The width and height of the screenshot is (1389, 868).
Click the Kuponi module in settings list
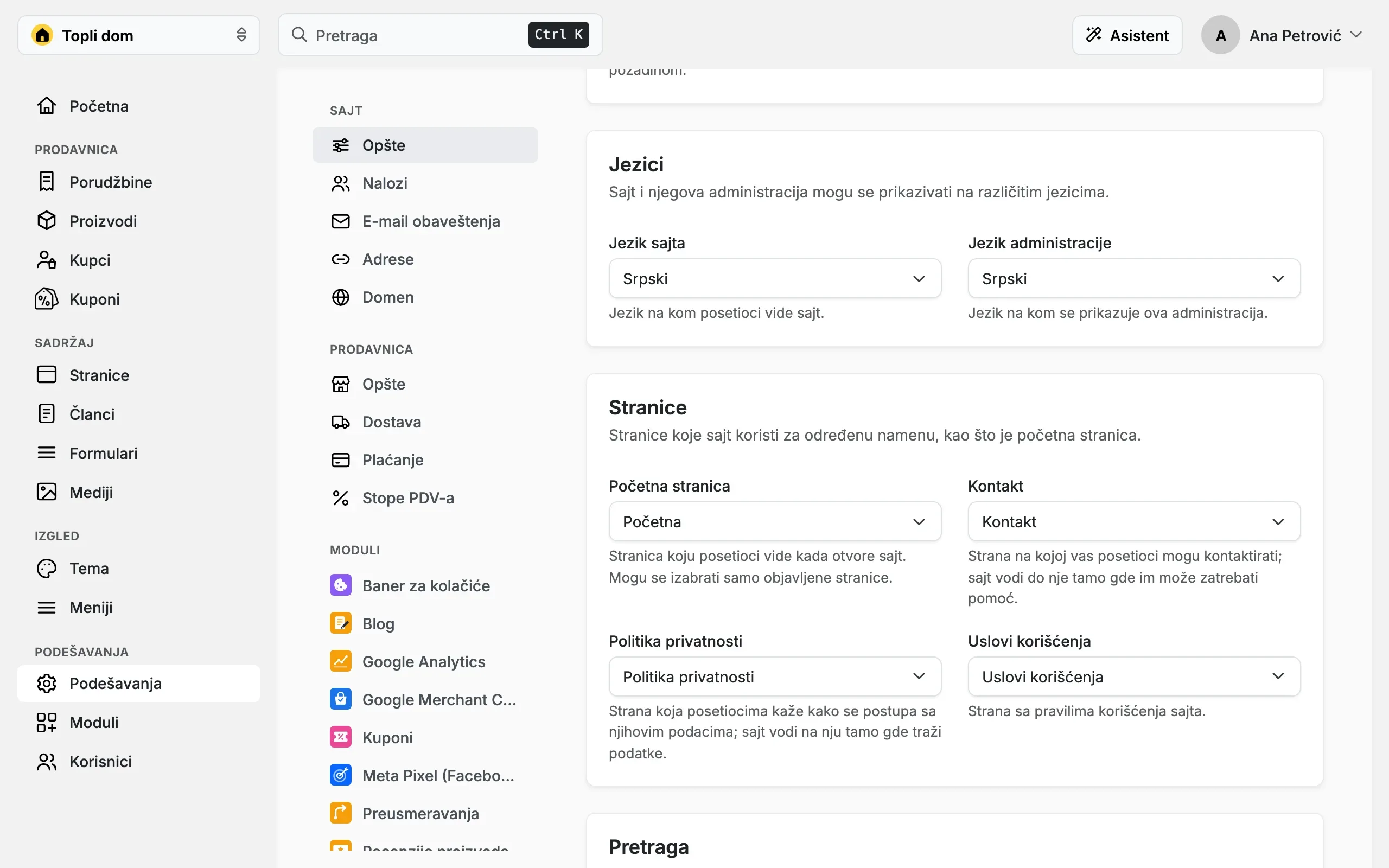click(x=425, y=737)
